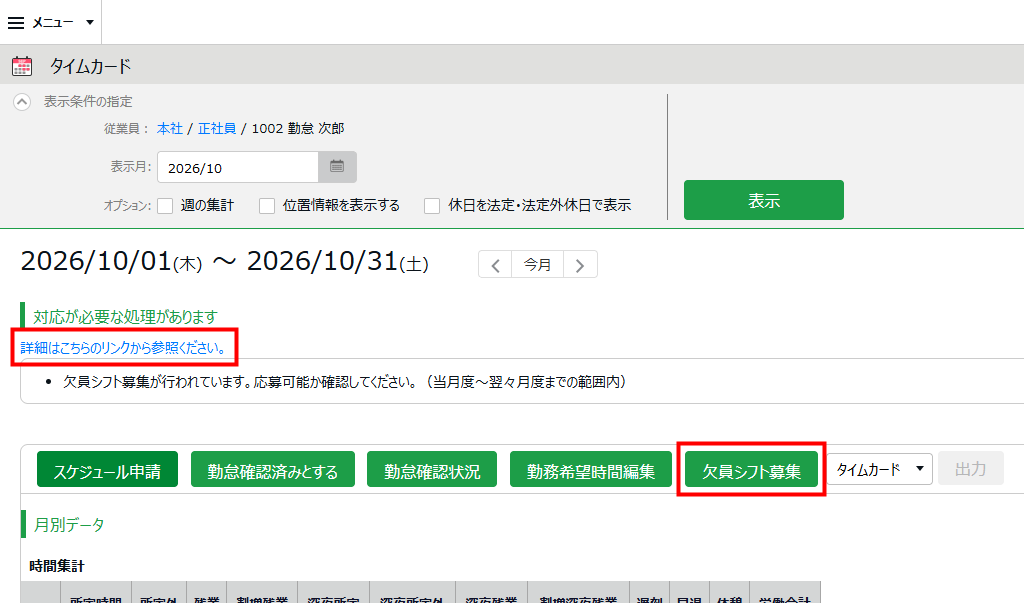The height and width of the screenshot is (603, 1024).
Task: Click the timecard calendar icon in header
Action: click(22, 66)
